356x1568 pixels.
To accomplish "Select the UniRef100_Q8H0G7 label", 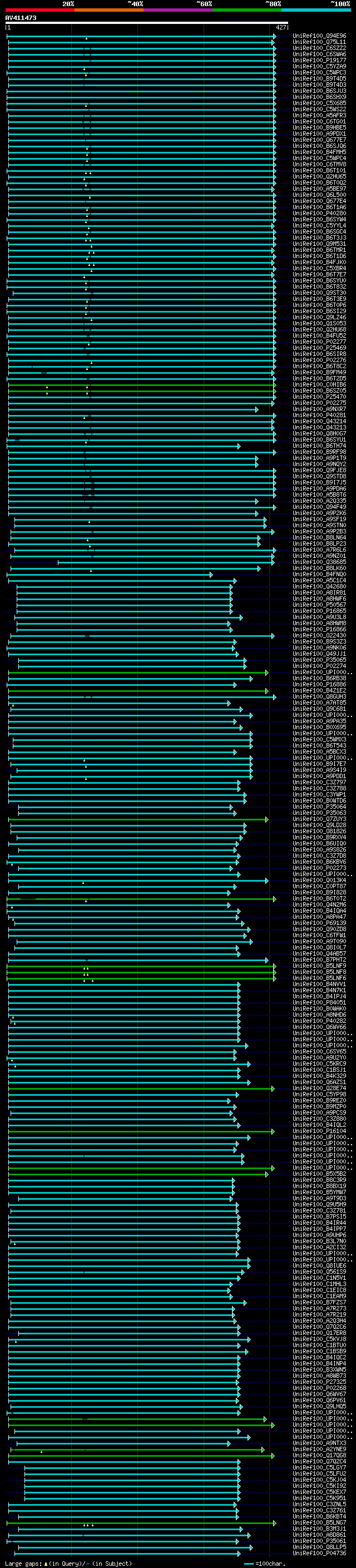I will click(x=319, y=433).
